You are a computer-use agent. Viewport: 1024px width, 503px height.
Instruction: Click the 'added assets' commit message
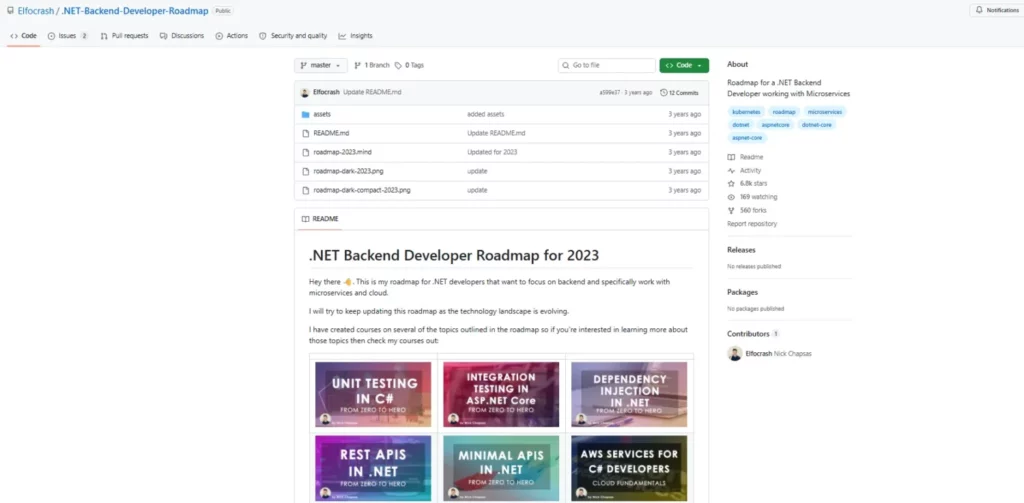[x=485, y=114]
